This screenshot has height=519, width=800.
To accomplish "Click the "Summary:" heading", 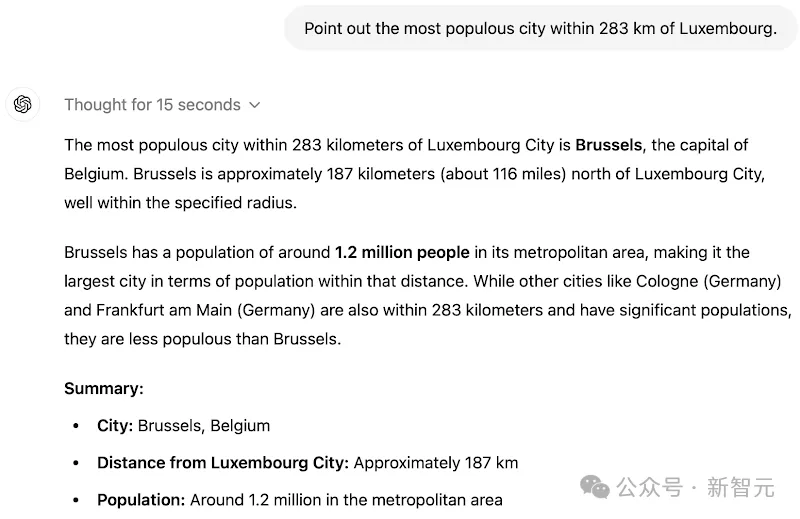I will [104, 388].
